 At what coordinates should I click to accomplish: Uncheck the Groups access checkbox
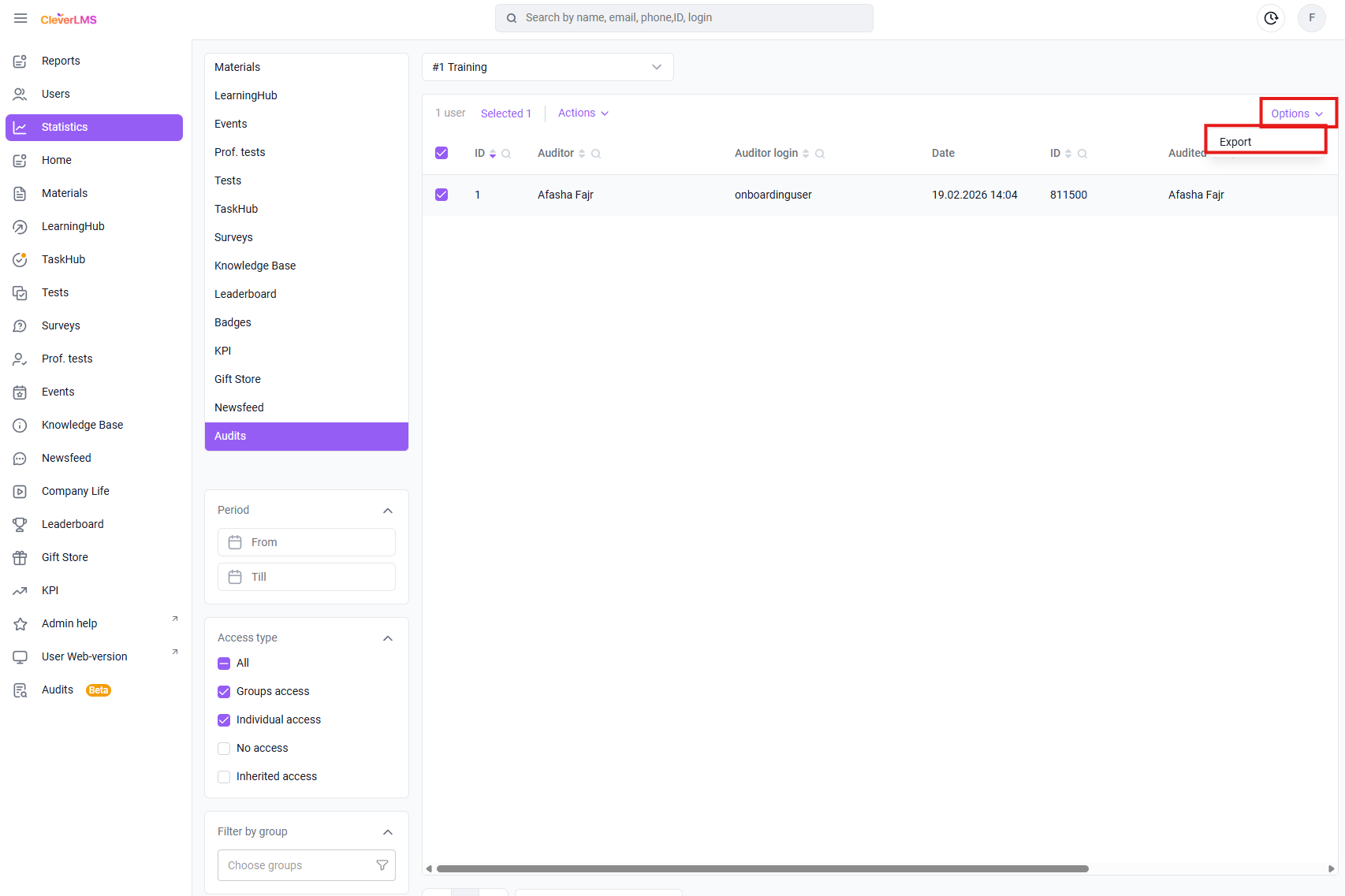click(x=224, y=691)
